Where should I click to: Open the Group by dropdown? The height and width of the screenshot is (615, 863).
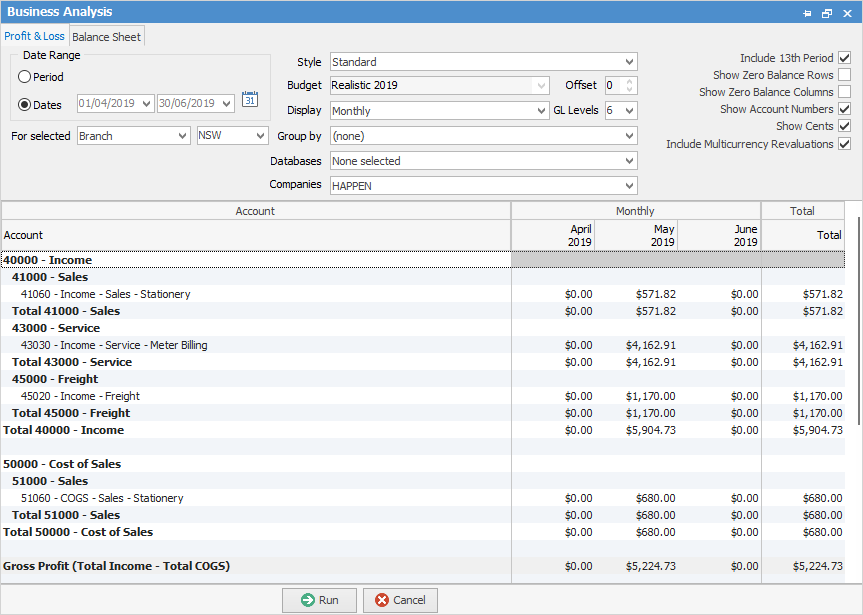click(x=628, y=136)
